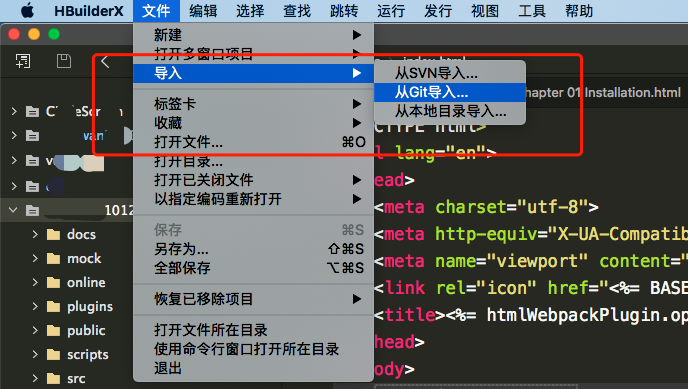Expand the mock folder chevron
Image resolution: width=688 pixels, height=389 pixels.
point(35,259)
